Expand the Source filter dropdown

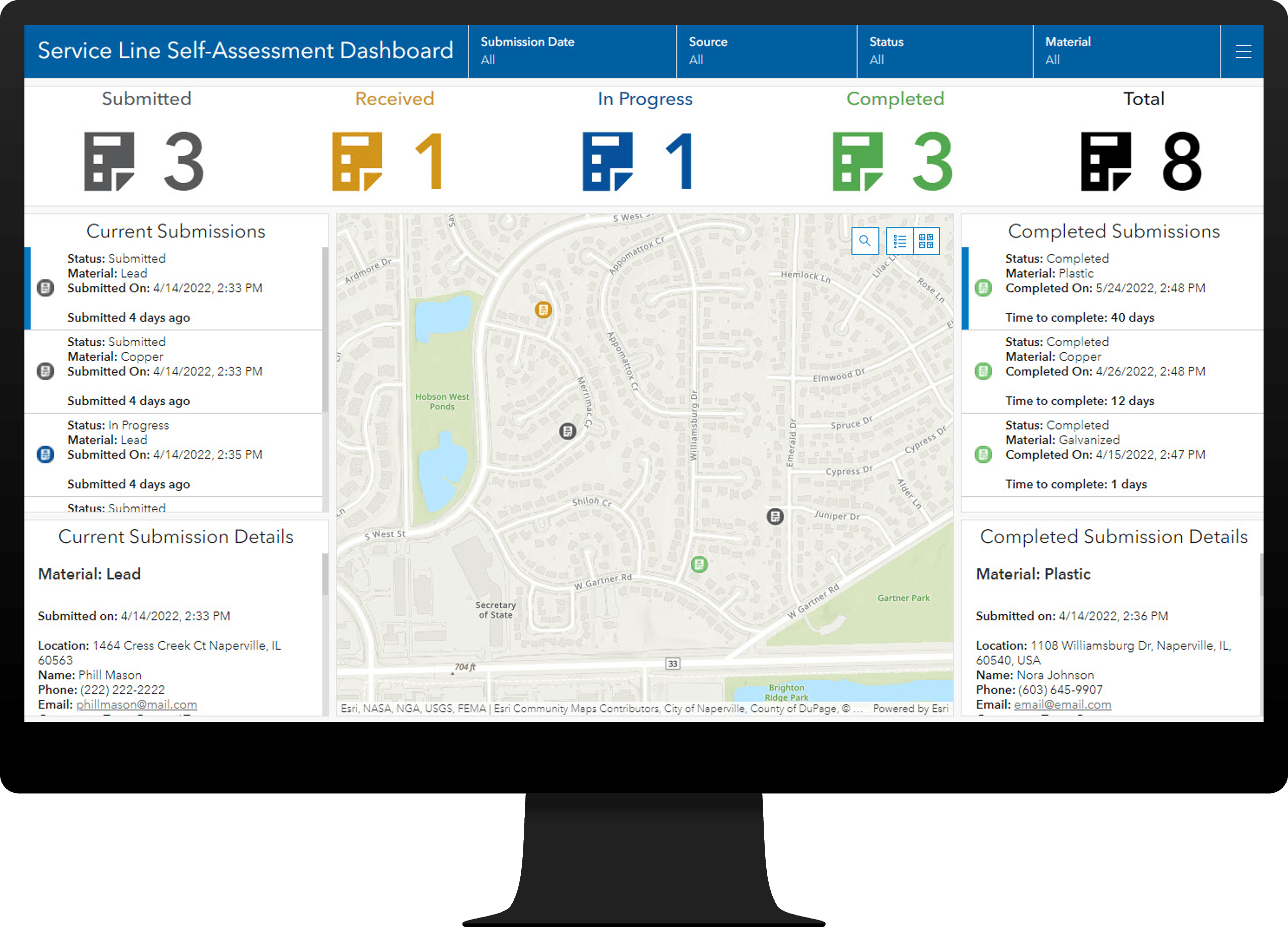click(x=766, y=51)
